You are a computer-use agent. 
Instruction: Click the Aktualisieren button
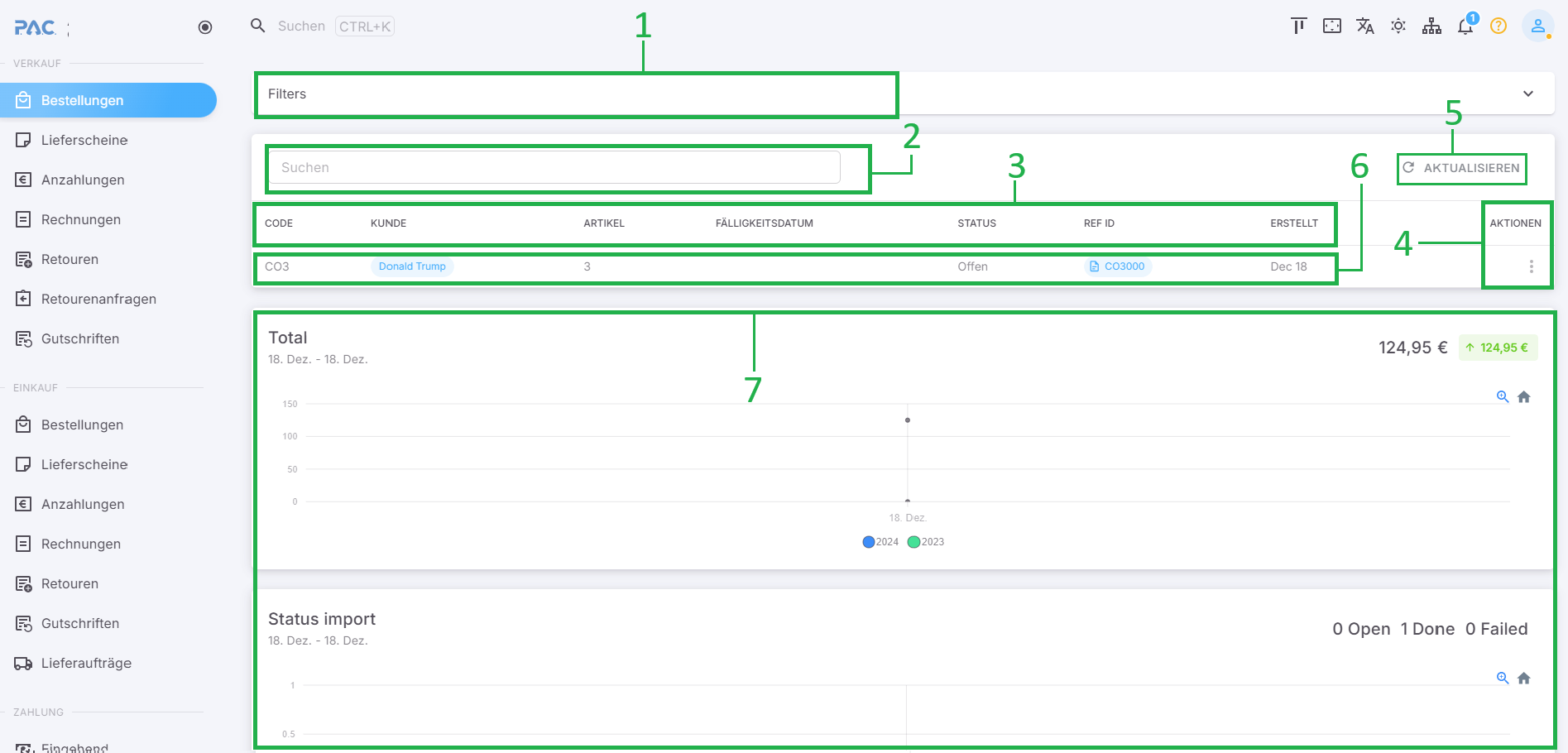(1462, 168)
